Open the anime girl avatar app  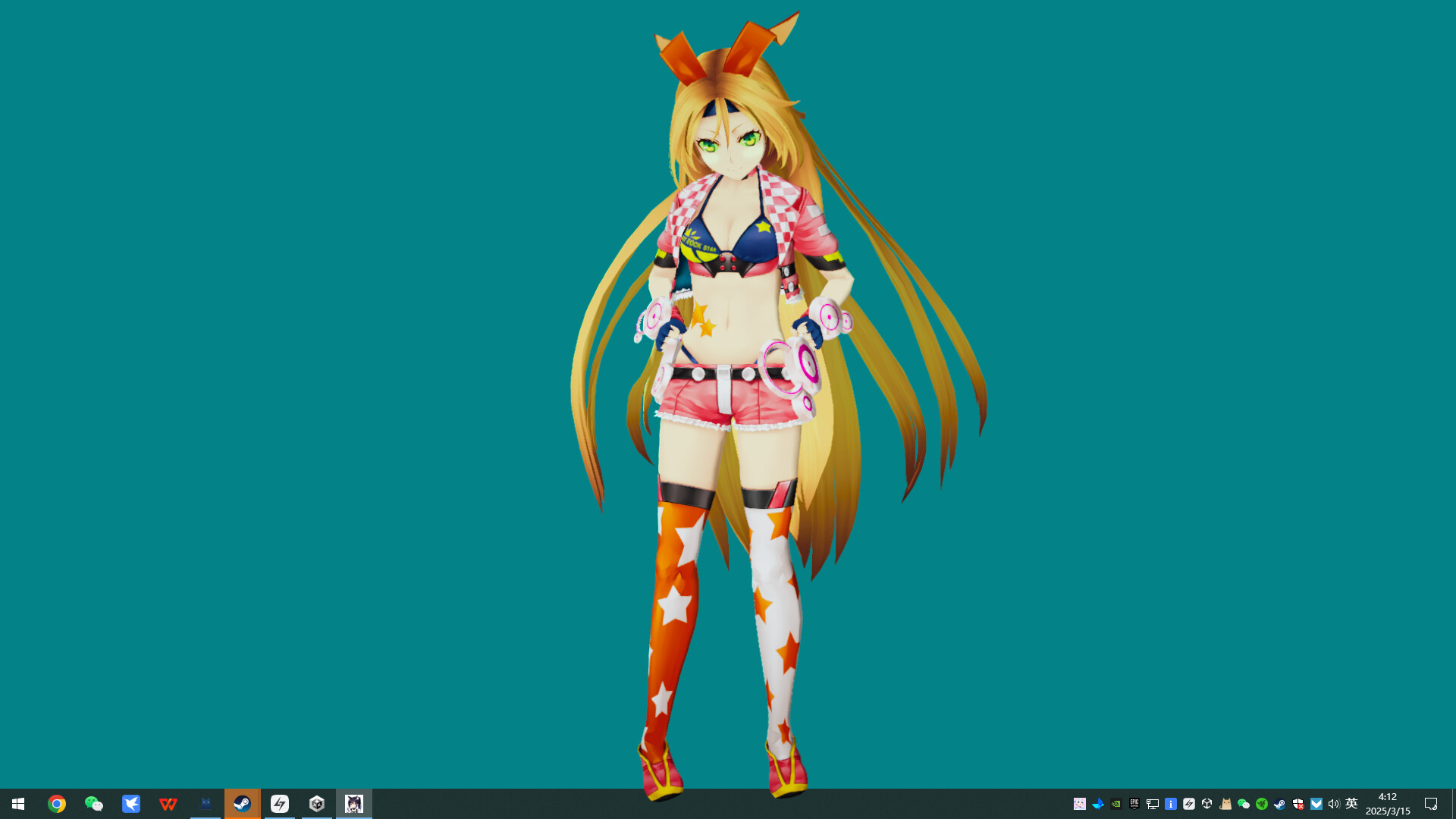pyautogui.click(x=354, y=804)
